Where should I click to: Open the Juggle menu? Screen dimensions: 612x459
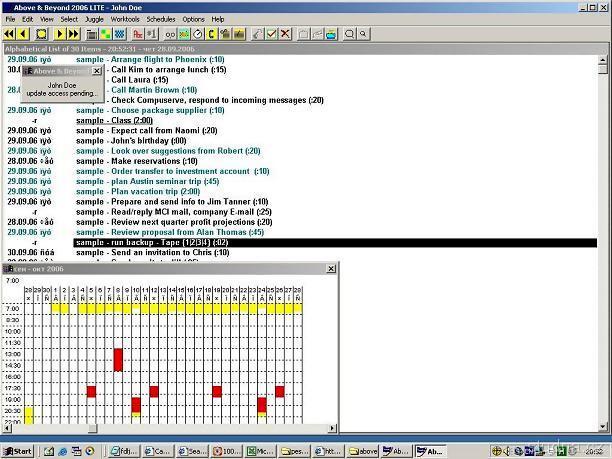point(94,19)
